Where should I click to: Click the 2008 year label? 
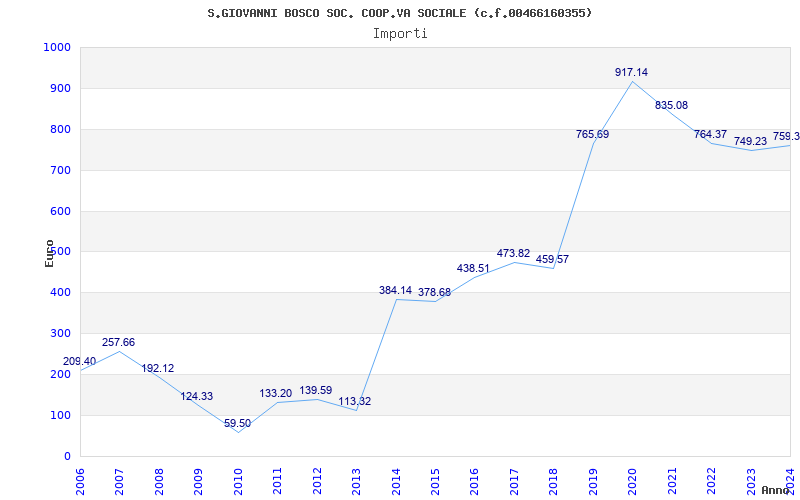pyautogui.click(x=159, y=481)
